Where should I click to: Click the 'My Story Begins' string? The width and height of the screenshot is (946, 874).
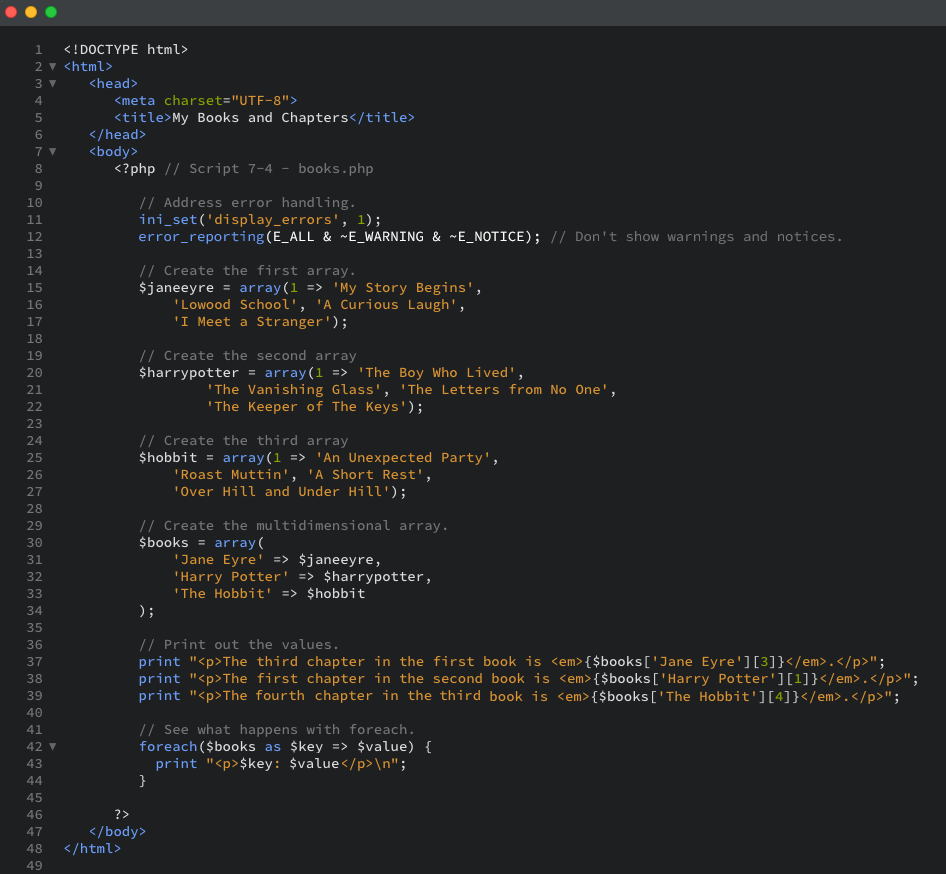point(403,288)
